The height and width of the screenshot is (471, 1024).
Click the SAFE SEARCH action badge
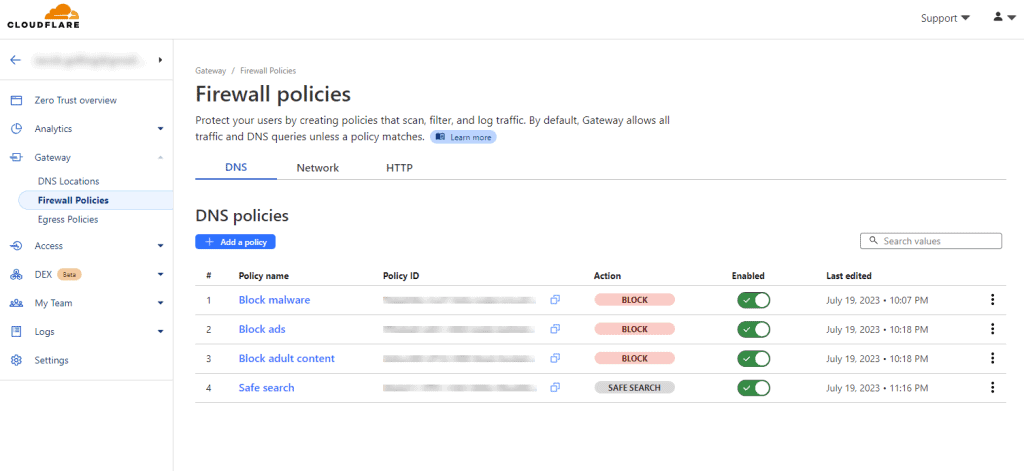634,387
